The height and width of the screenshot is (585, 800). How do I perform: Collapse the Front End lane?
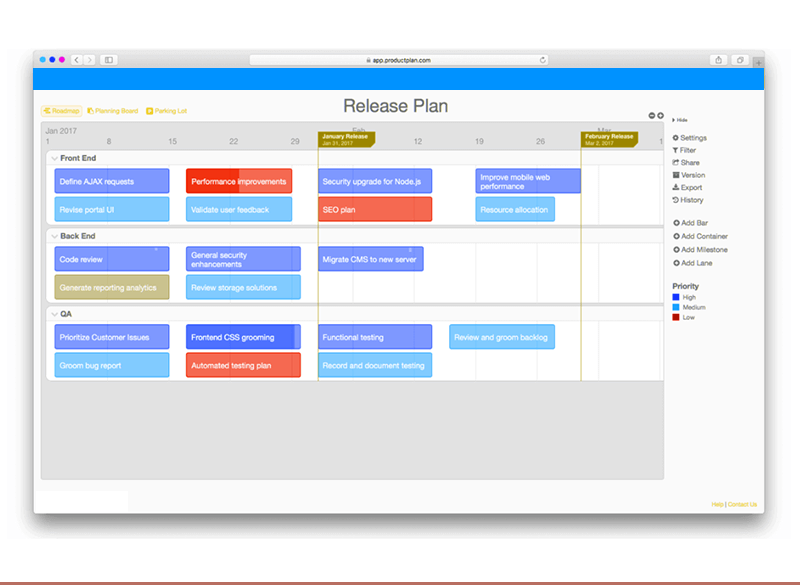point(55,157)
